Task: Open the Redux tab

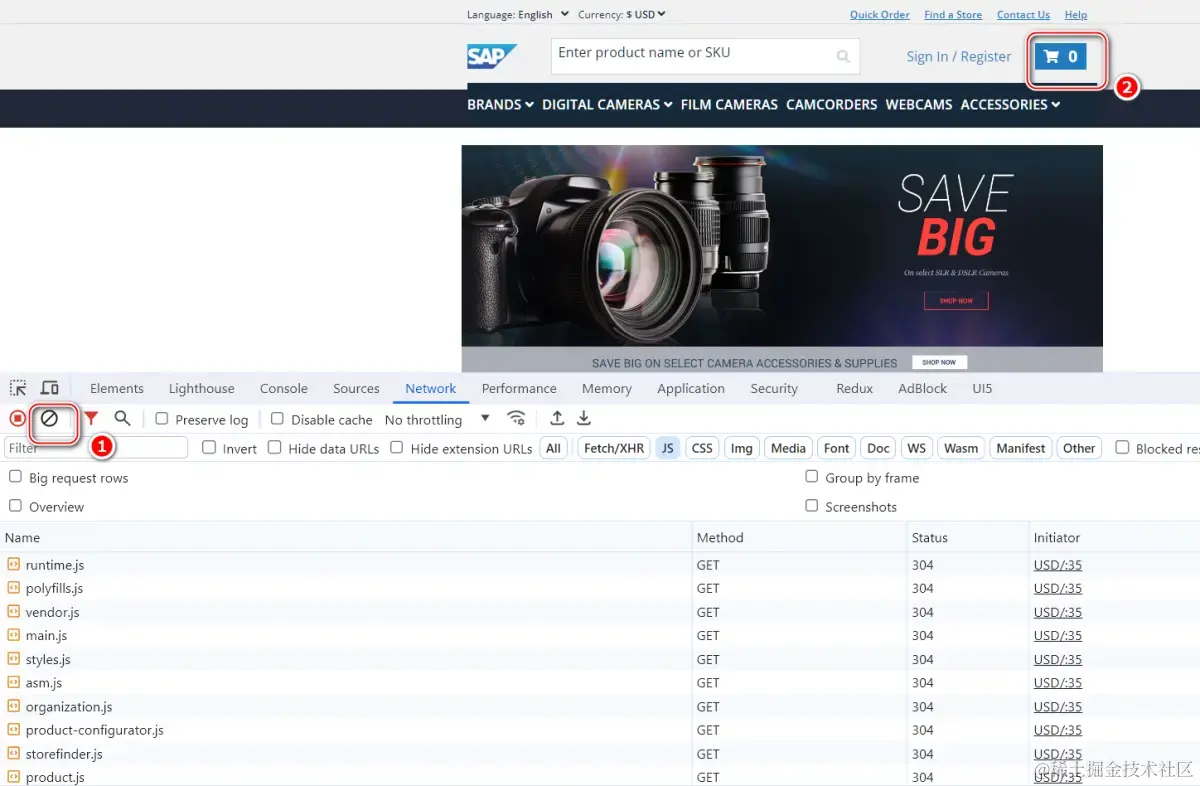Action: (x=855, y=388)
